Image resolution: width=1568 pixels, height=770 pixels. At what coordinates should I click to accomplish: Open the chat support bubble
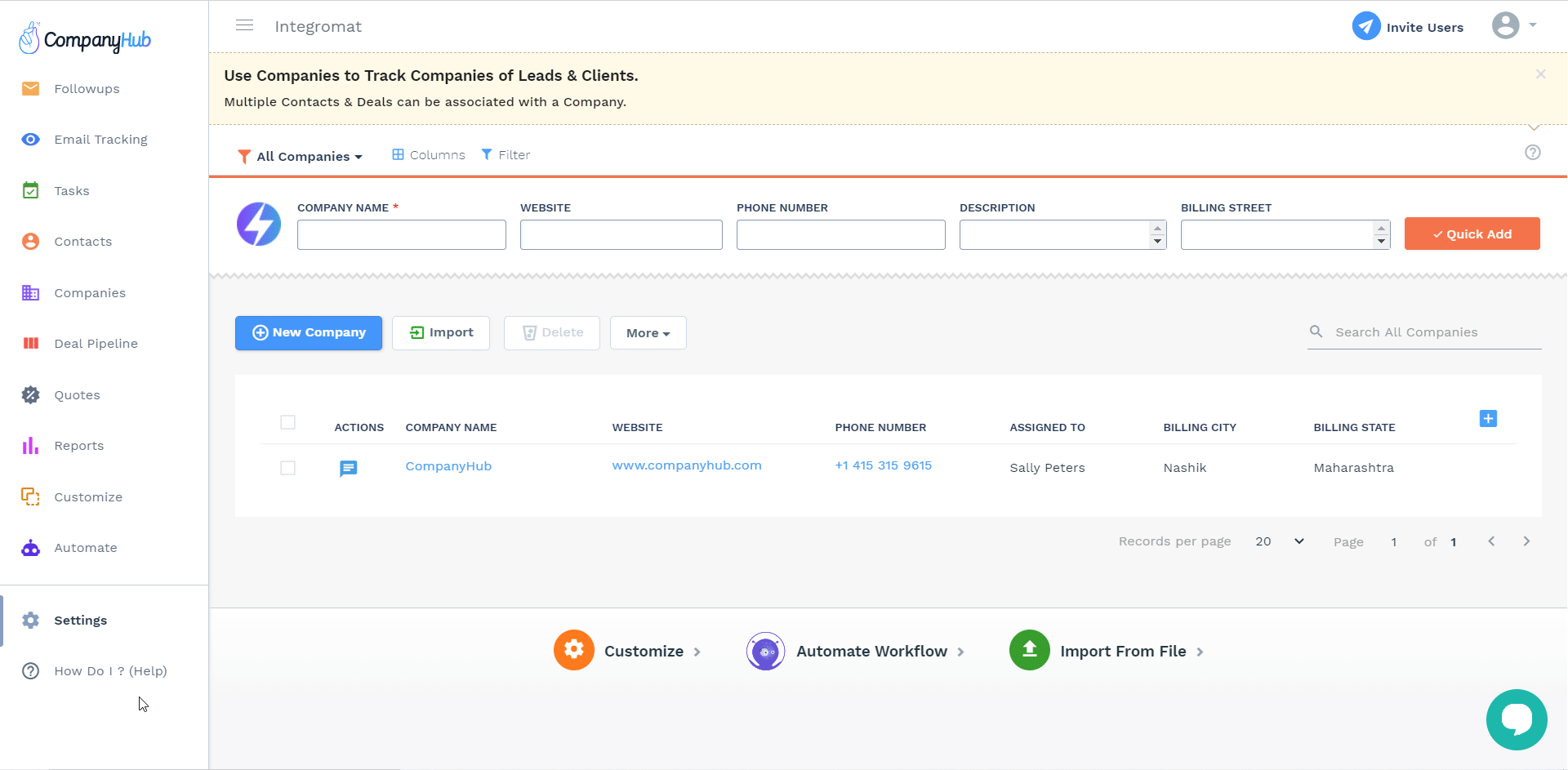pos(1517,719)
